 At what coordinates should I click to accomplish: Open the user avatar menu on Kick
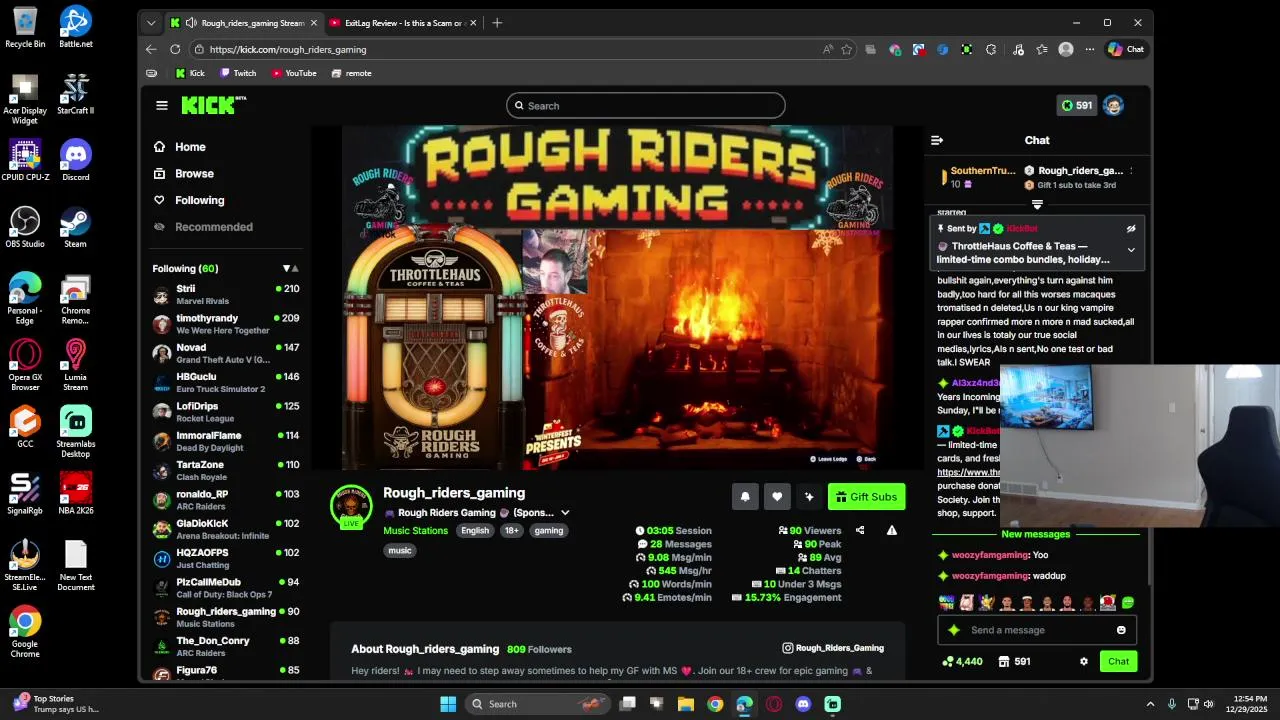click(x=1113, y=105)
